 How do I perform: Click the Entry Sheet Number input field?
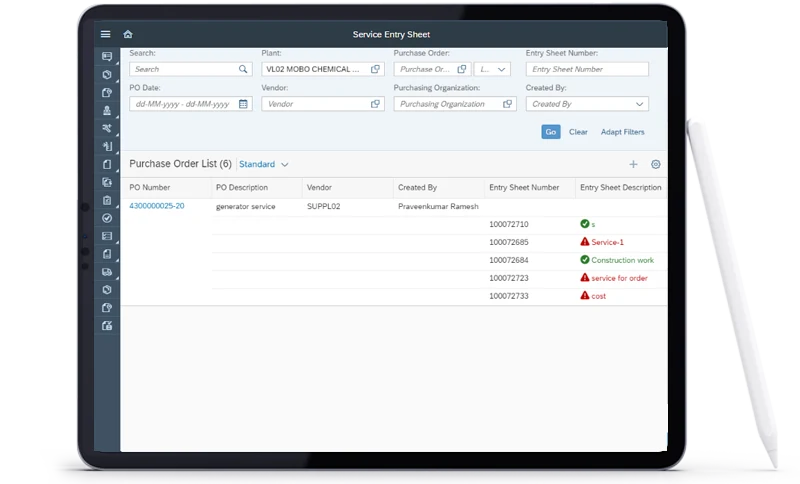[x=587, y=69]
